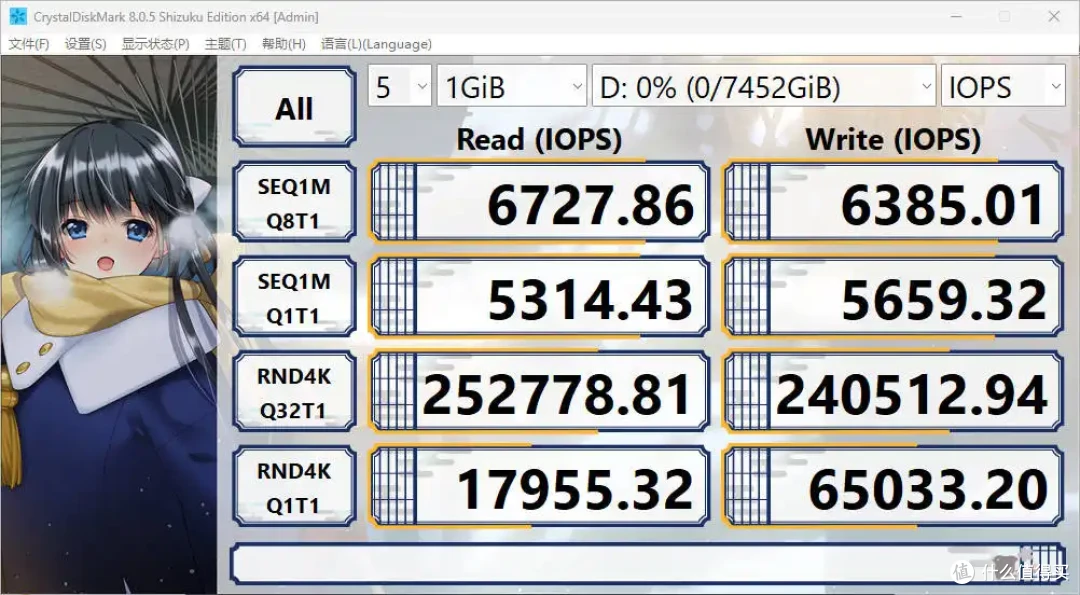The image size is (1080, 595).
Task: Close the CrystalDiskMark window
Action: (1054, 17)
